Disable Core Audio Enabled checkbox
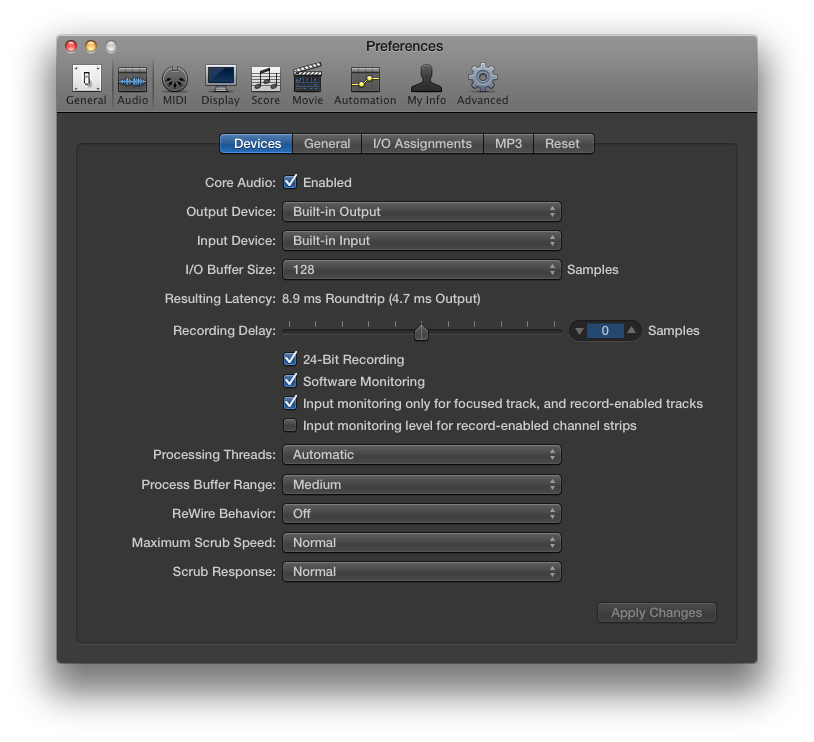The height and width of the screenshot is (742, 814). 290,182
